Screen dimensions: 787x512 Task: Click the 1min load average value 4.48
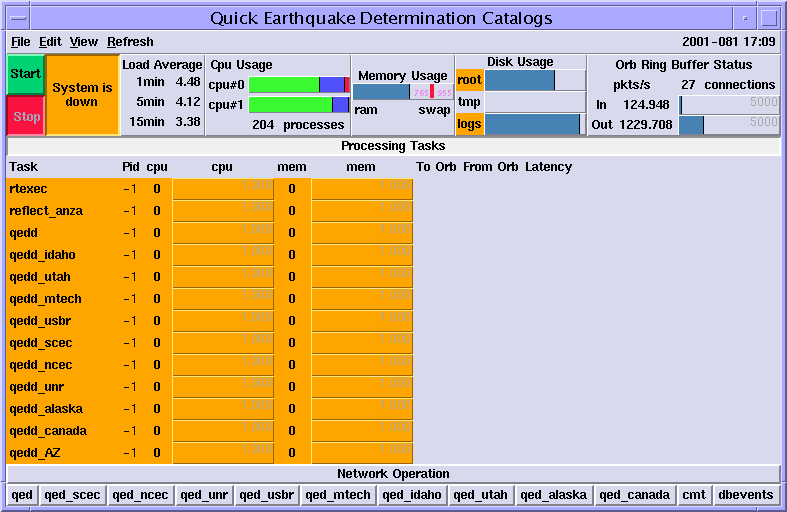tap(188, 82)
